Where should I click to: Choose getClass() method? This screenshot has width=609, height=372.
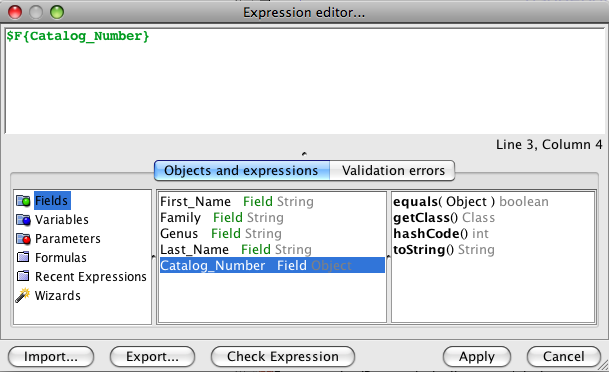click(x=444, y=217)
